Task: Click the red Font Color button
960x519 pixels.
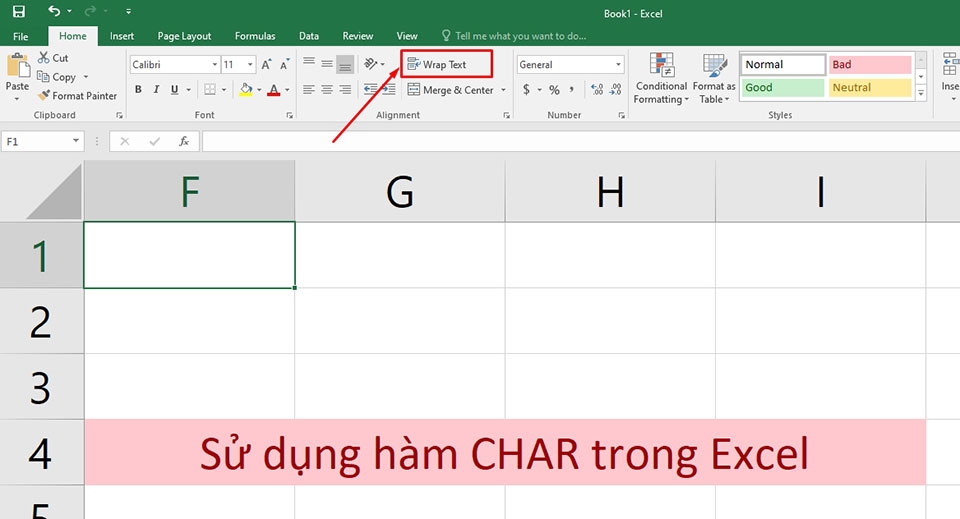Action: (274, 90)
